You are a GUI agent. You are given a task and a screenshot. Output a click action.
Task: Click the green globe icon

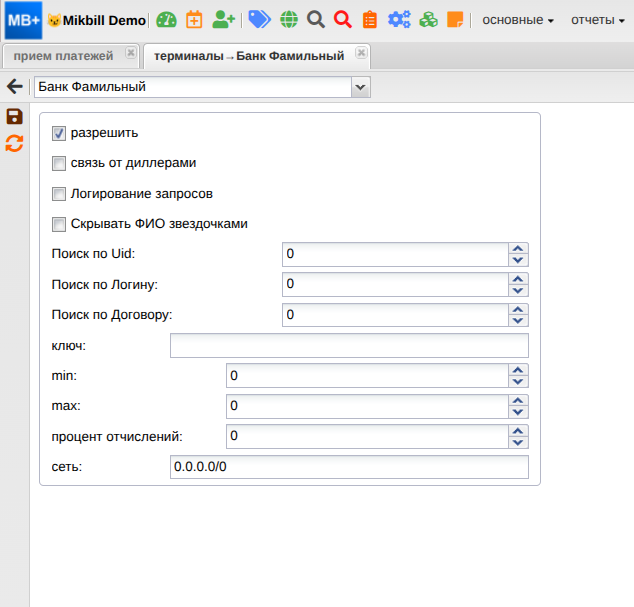pyautogui.click(x=289, y=20)
